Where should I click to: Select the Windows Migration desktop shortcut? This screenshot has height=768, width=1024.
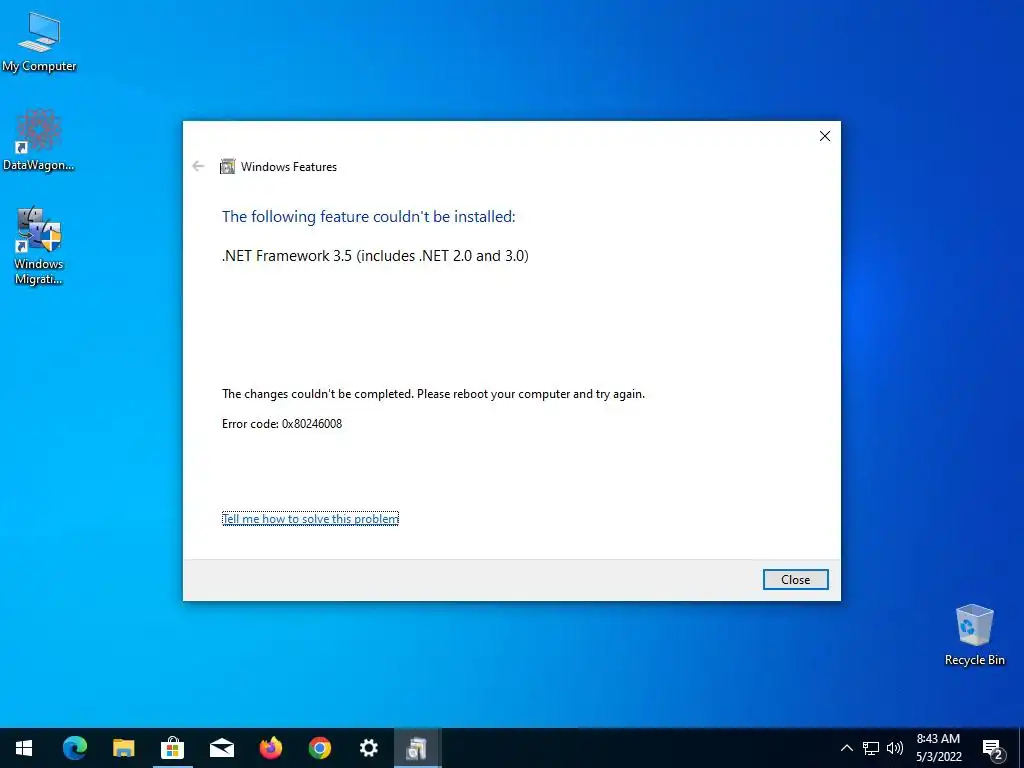39,246
